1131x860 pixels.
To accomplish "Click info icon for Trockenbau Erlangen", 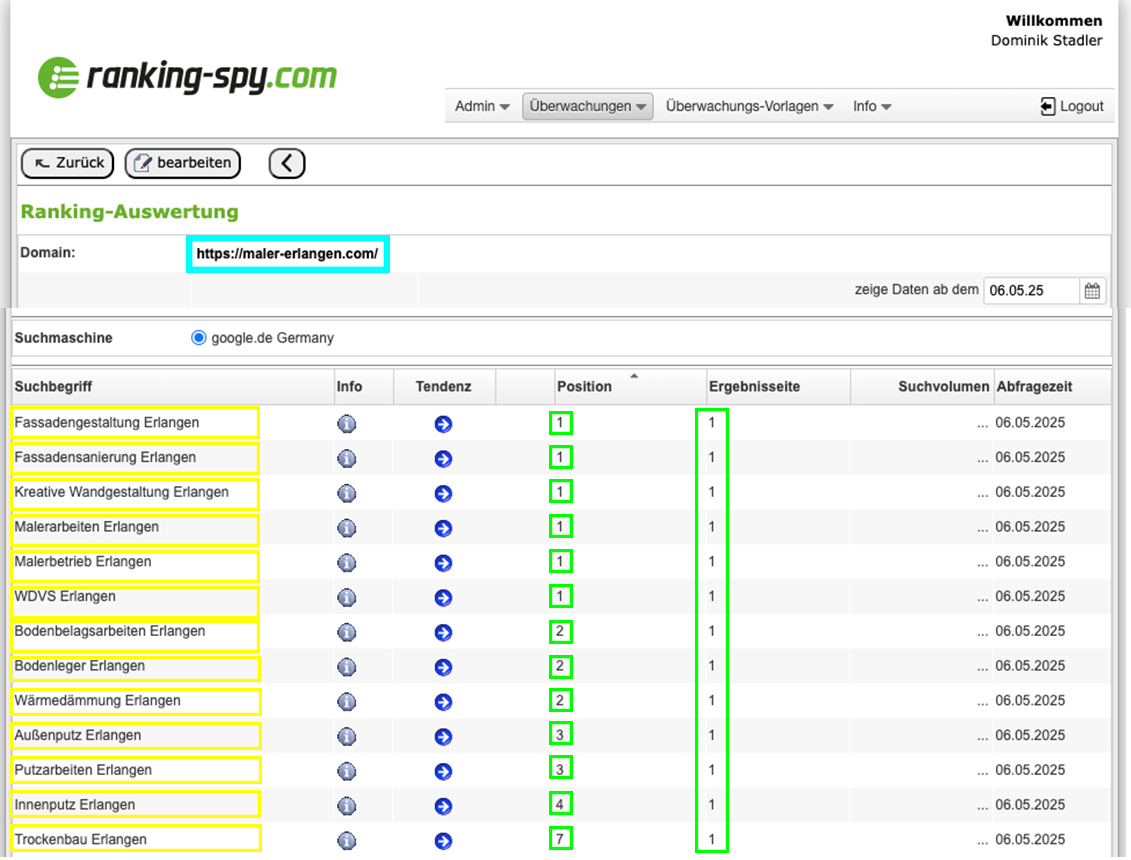I will pyautogui.click(x=347, y=841).
